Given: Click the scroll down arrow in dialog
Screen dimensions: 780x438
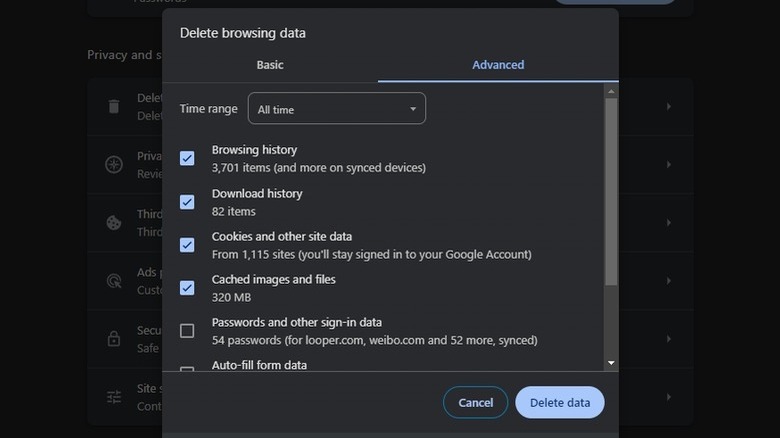Looking at the screenshot, I should [x=611, y=364].
